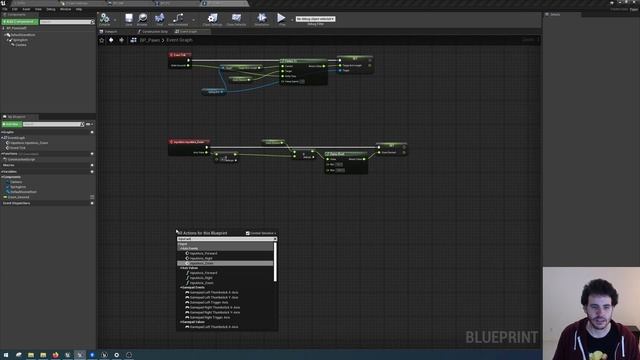The image size is (640, 360).
Task: Select the Camera variable in My Blueprint
Action: coord(16,182)
